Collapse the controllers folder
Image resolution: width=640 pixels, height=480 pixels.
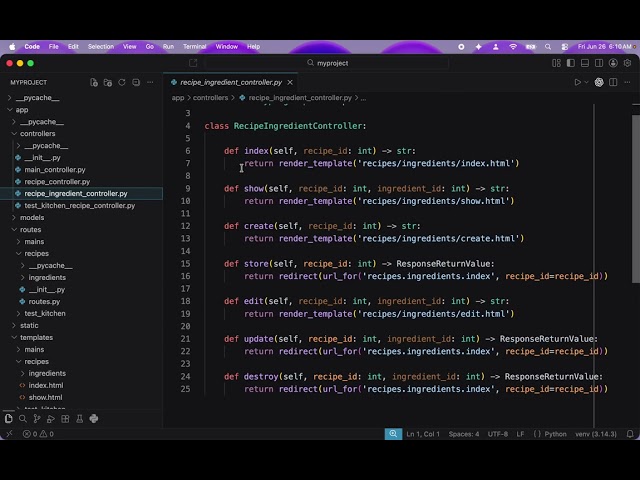point(38,134)
